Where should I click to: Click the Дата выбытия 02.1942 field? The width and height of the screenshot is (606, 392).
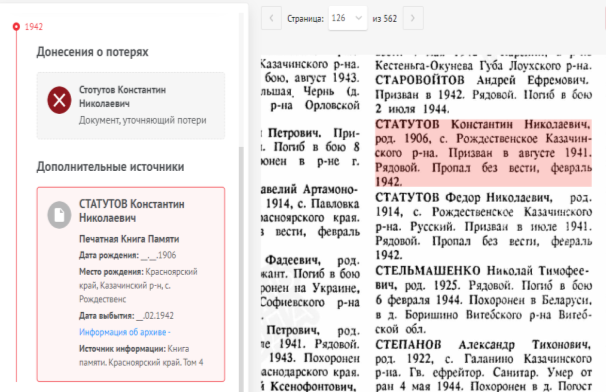[x=126, y=315]
